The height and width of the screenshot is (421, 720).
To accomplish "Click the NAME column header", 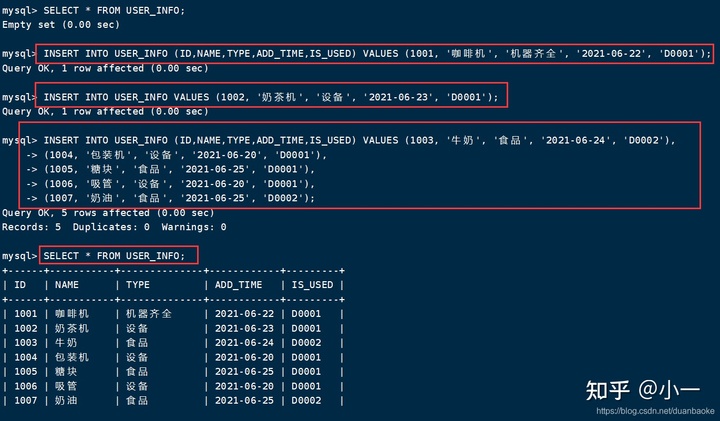I will click(x=67, y=285).
